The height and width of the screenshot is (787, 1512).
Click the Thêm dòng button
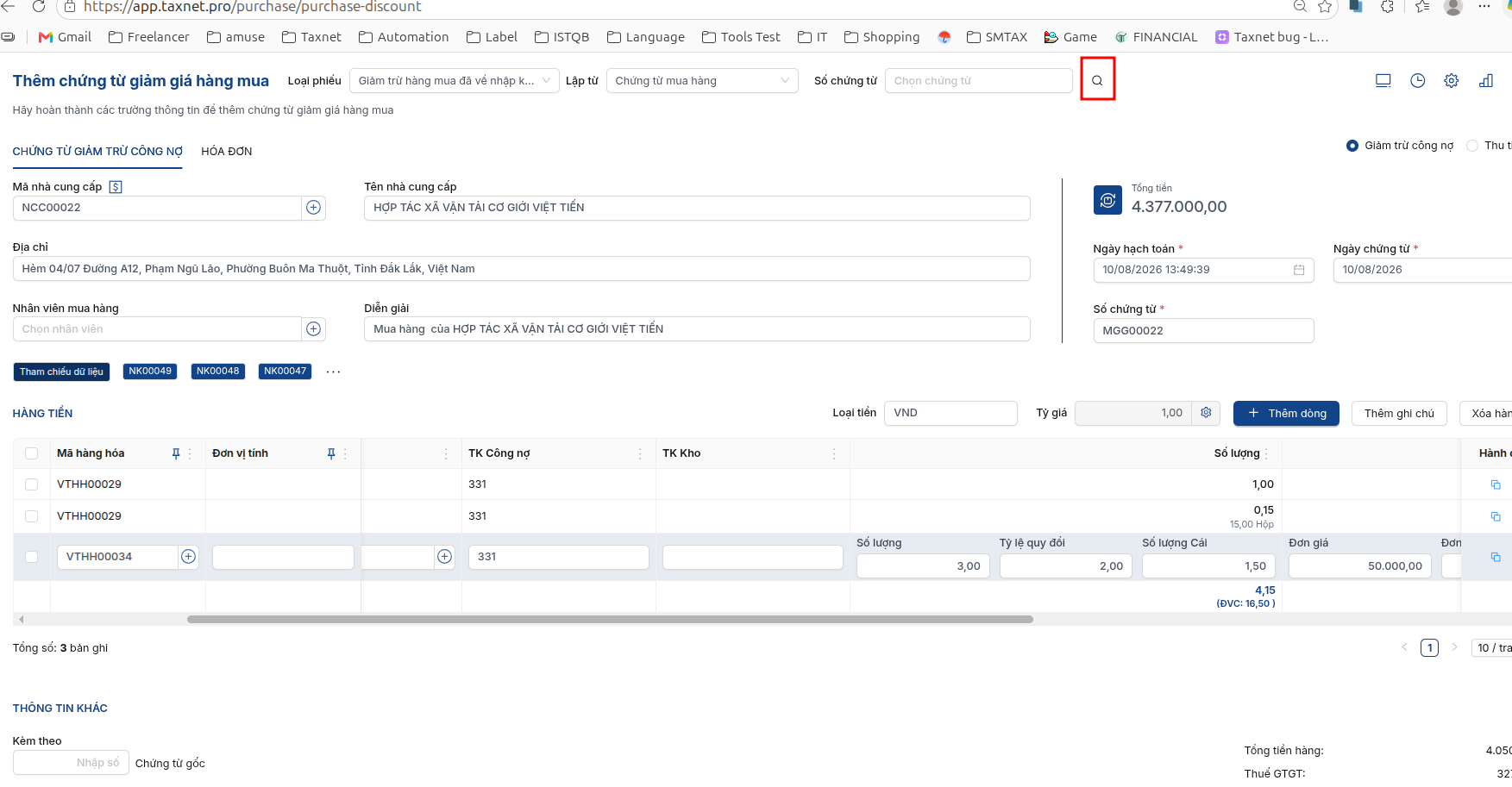[x=1286, y=414]
